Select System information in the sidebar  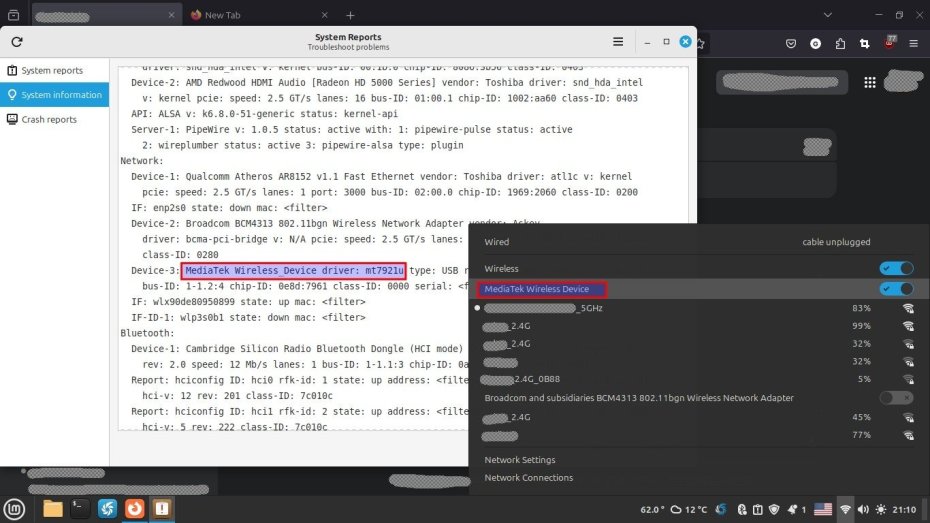55,95
